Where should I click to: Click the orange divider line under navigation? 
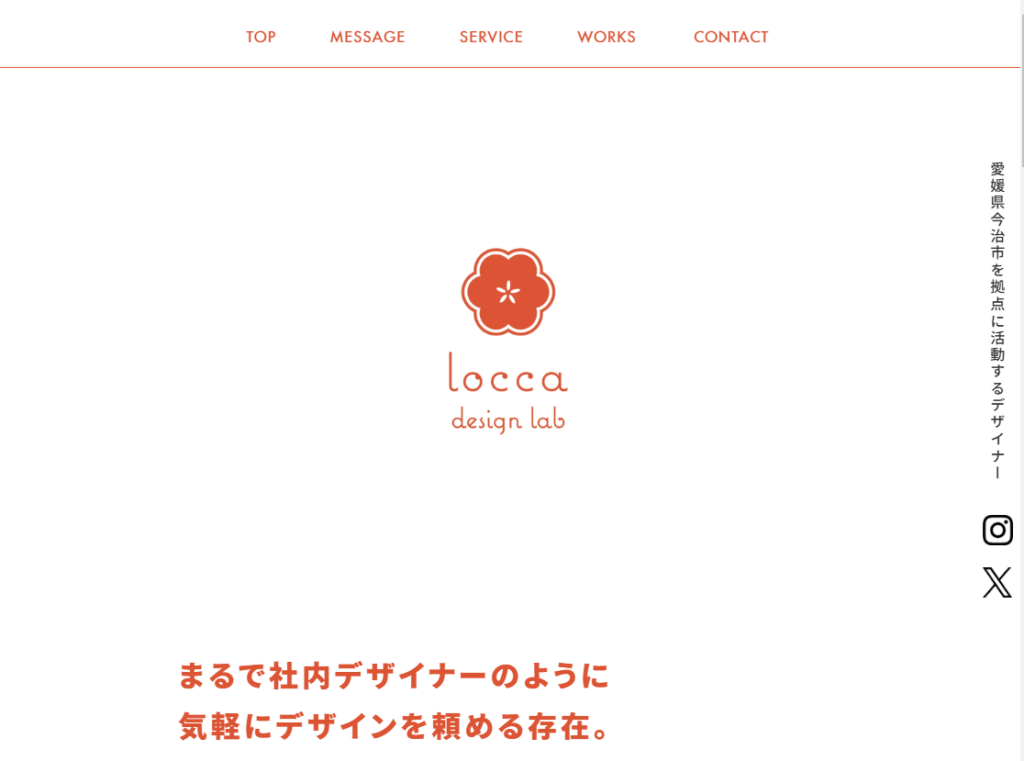tap(509, 67)
